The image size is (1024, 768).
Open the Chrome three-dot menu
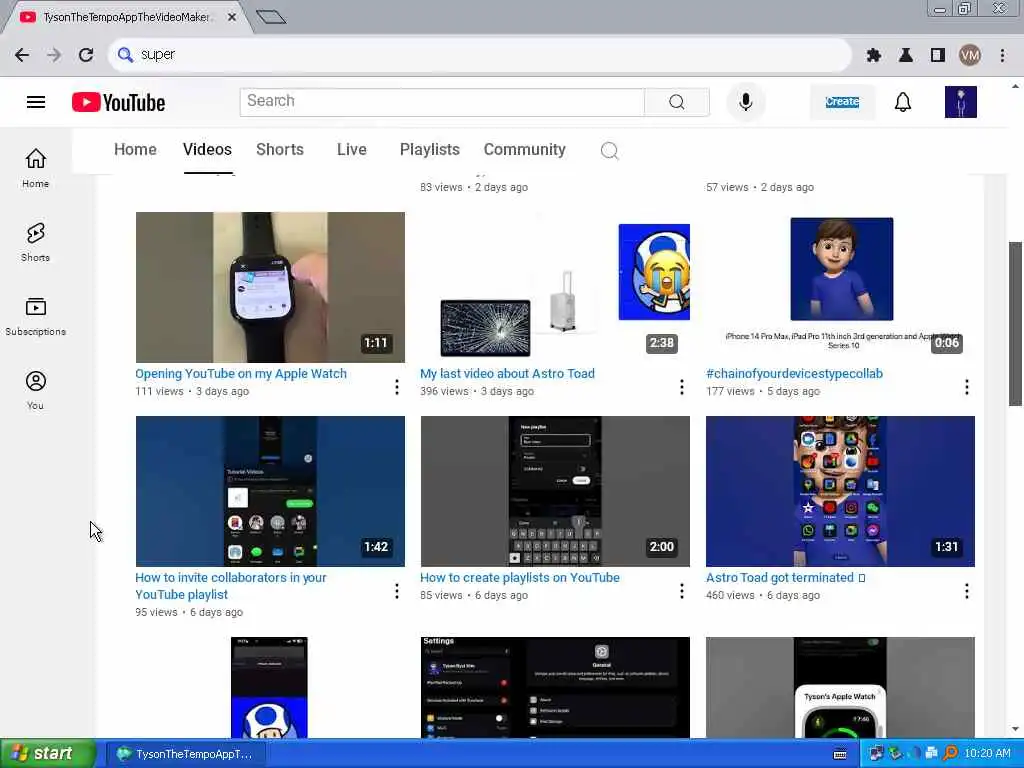(x=1002, y=56)
